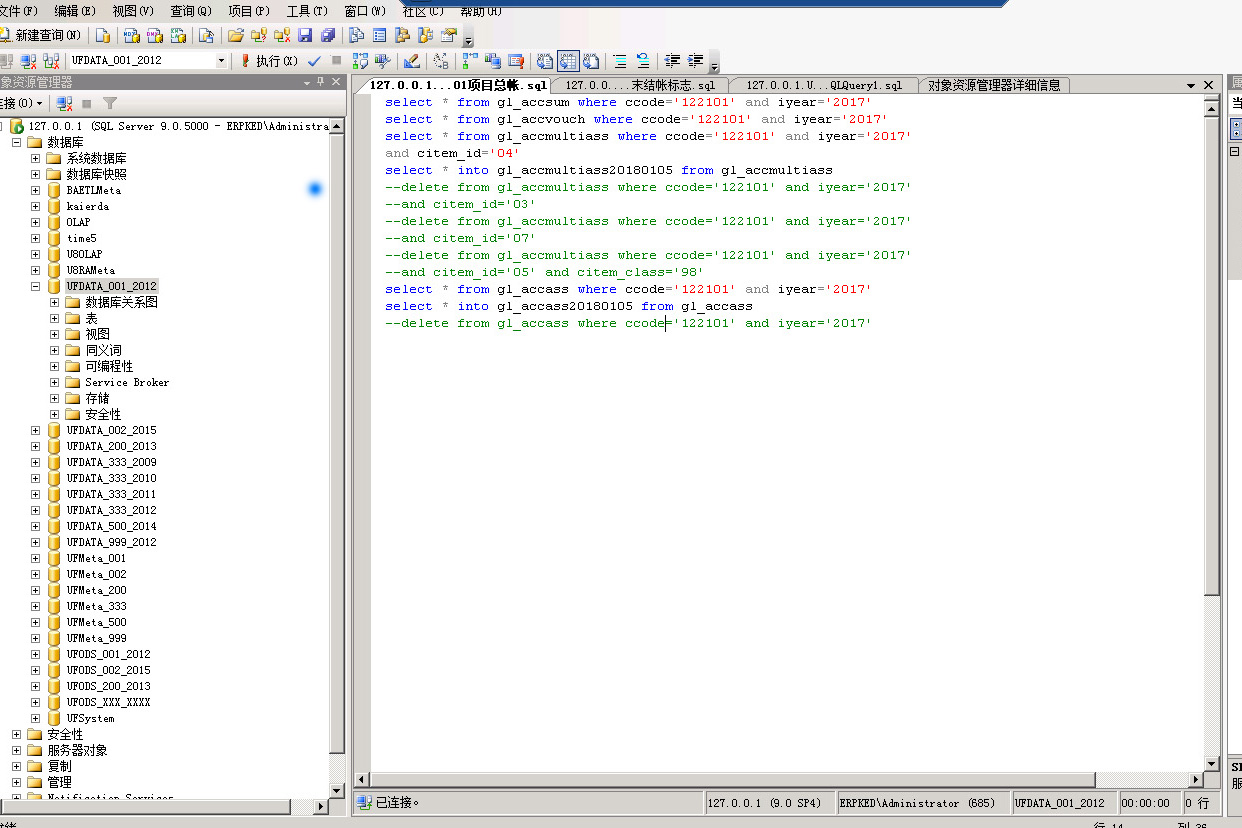Toggle Results to Text output mode

pos(545,61)
